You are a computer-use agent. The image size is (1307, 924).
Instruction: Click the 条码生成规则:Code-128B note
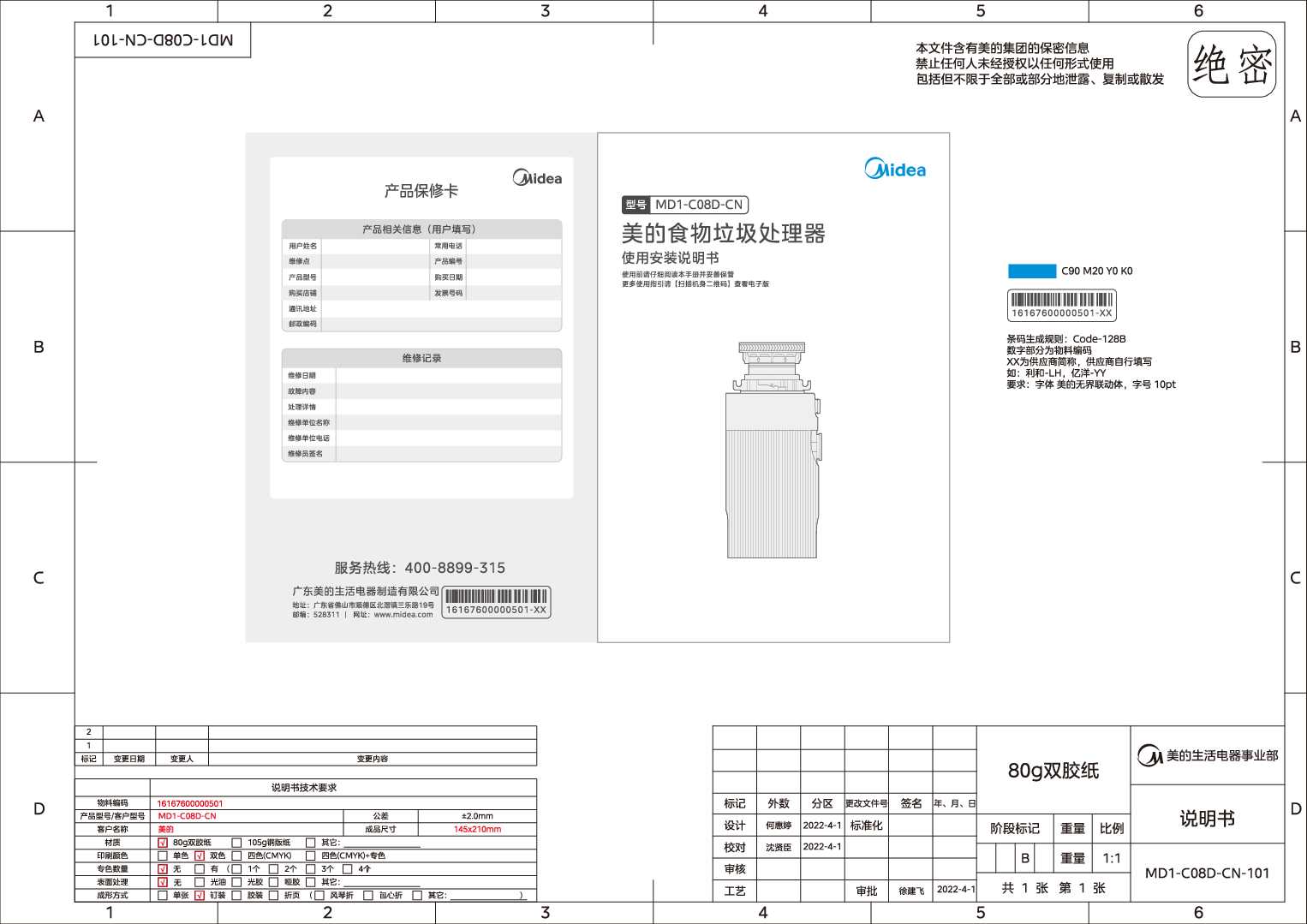(x=1066, y=339)
